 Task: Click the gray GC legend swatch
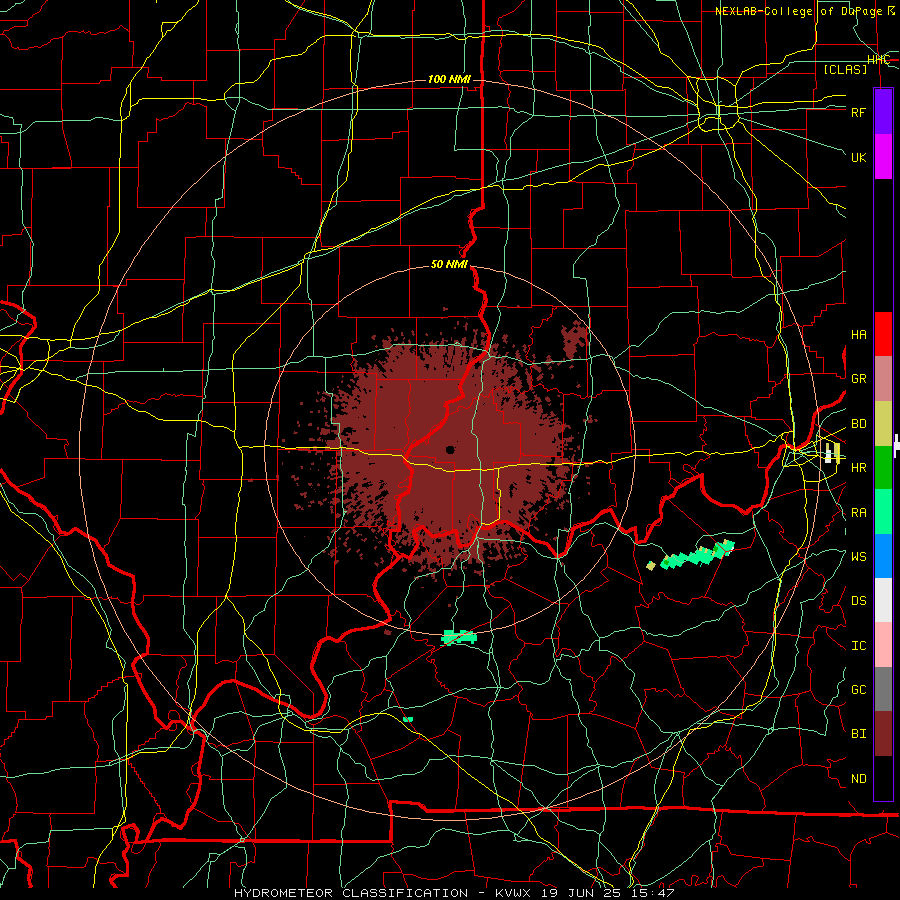[x=883, y=689]
